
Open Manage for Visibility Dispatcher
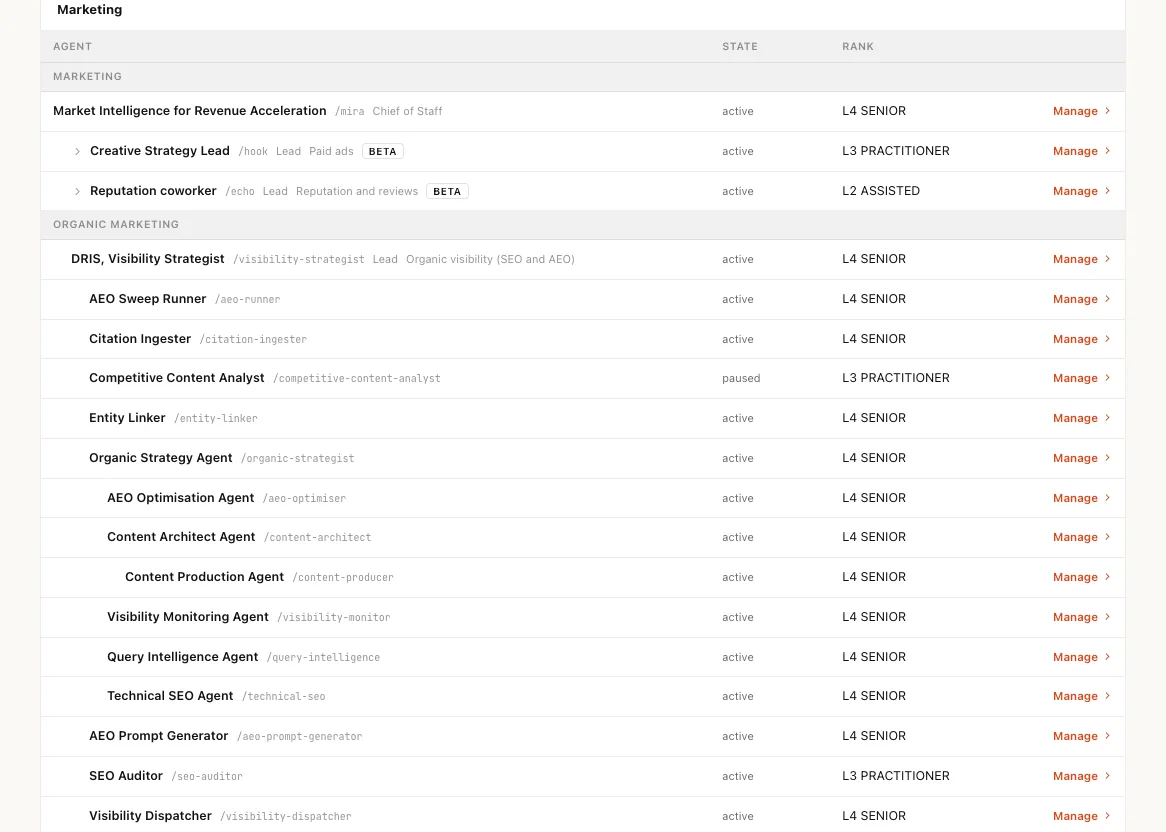tap(1081, 816)
